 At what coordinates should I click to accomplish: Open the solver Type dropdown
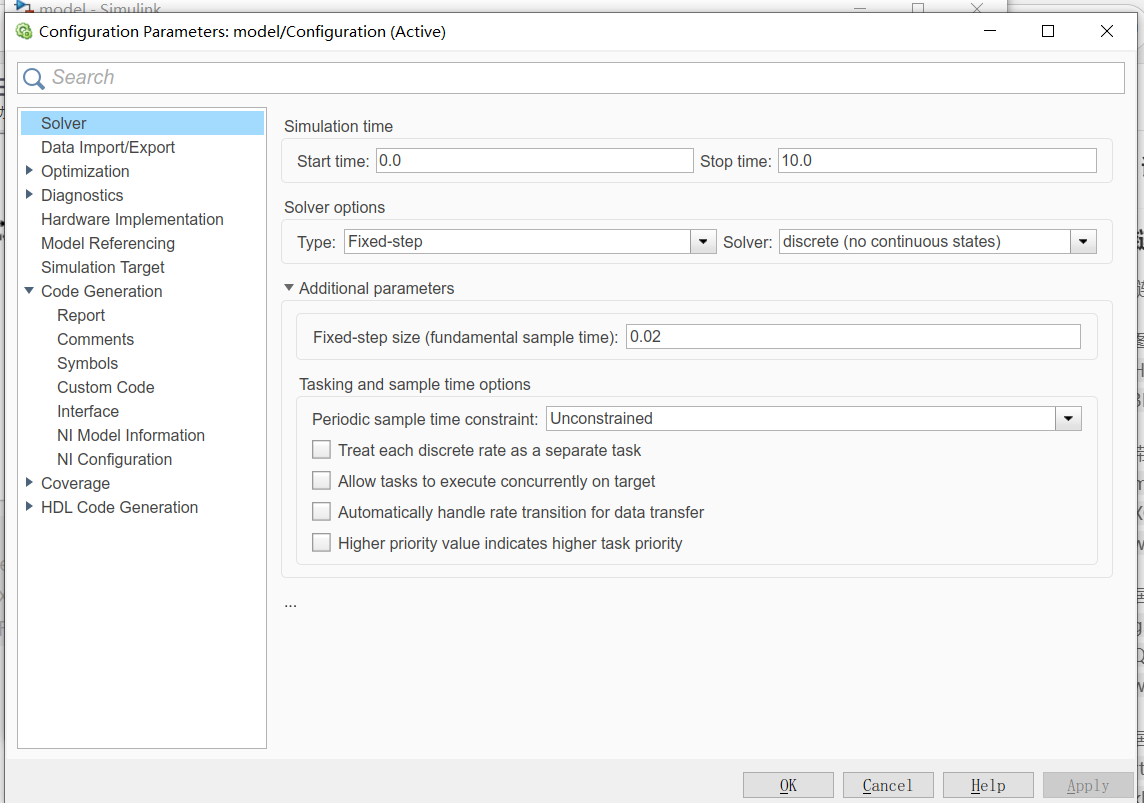coord(702,241)
